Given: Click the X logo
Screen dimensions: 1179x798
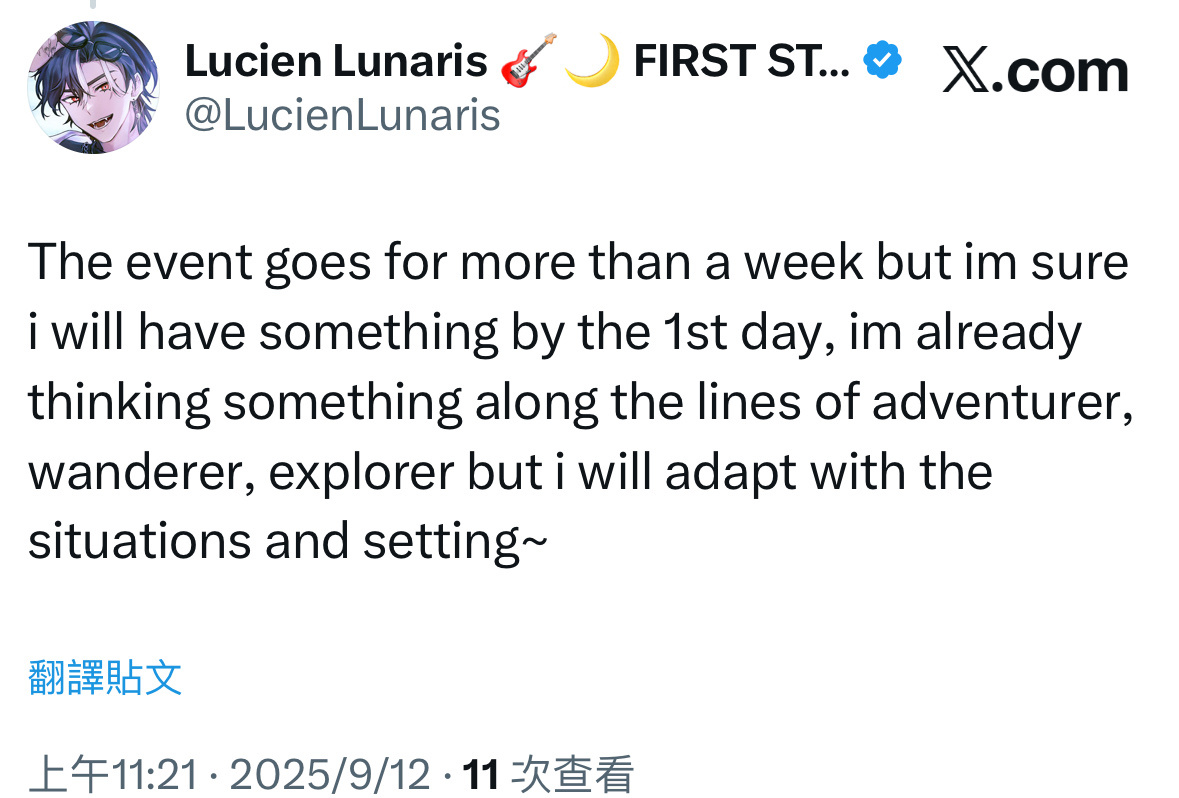Looking at the screenshot, I should pos(966,73).
